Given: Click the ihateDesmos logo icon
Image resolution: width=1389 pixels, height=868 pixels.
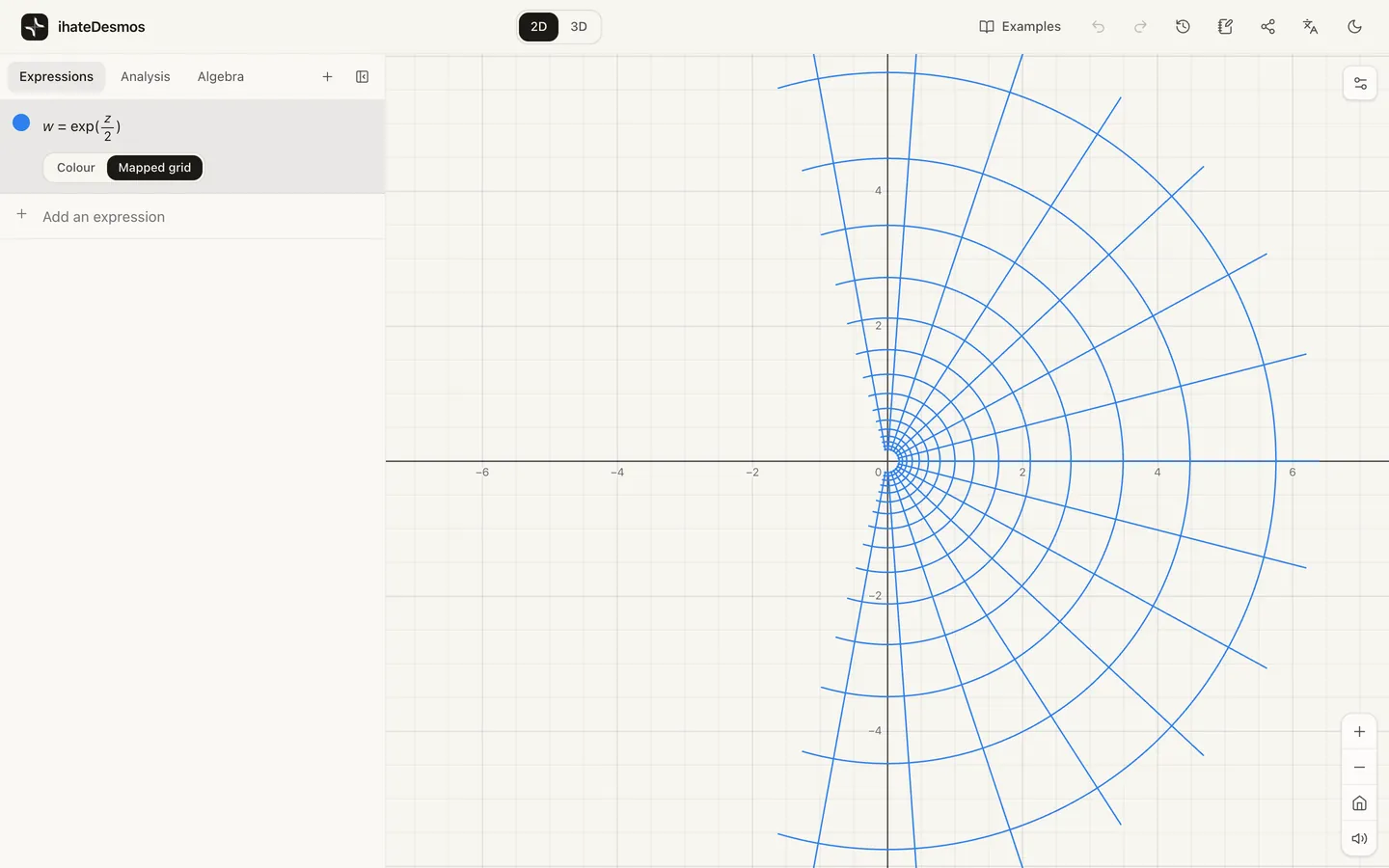Looking at the screenshot, I should tap(35, 27).
